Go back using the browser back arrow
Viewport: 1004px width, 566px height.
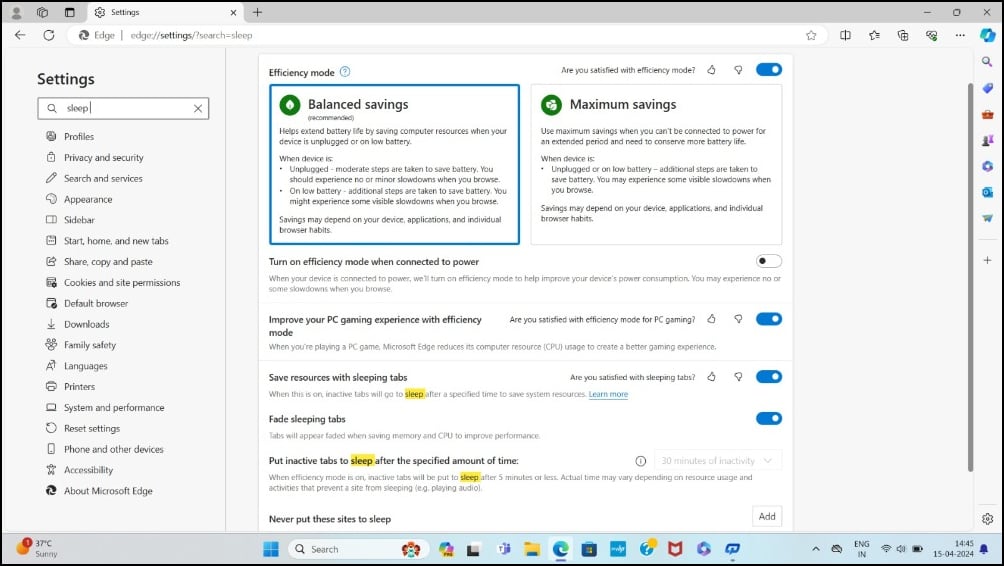tap(20, 35)
